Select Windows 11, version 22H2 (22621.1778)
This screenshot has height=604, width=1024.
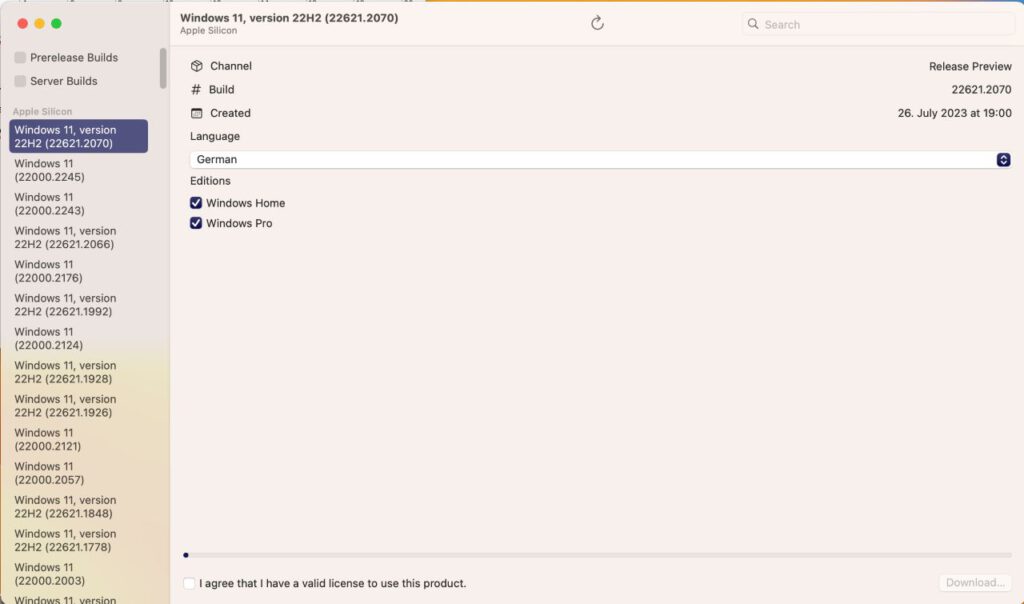78,540
